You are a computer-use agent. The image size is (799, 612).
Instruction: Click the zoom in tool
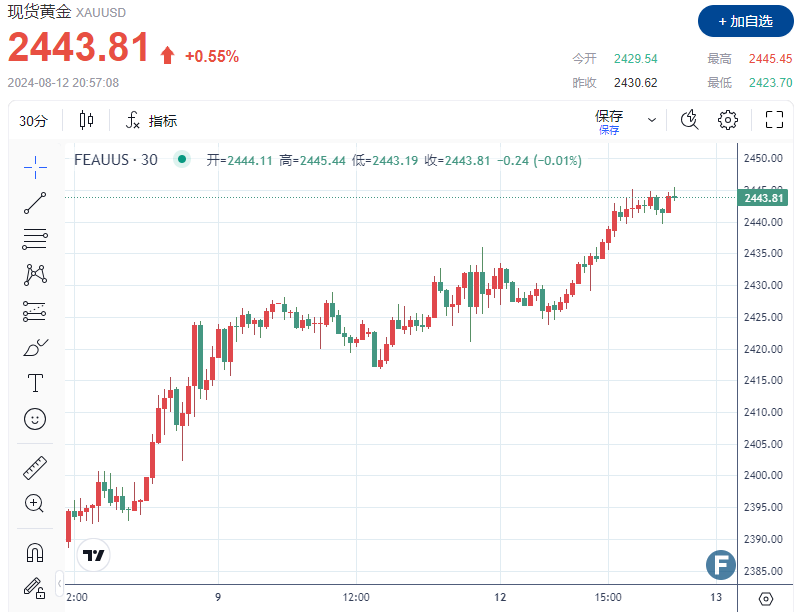(35, 503)
